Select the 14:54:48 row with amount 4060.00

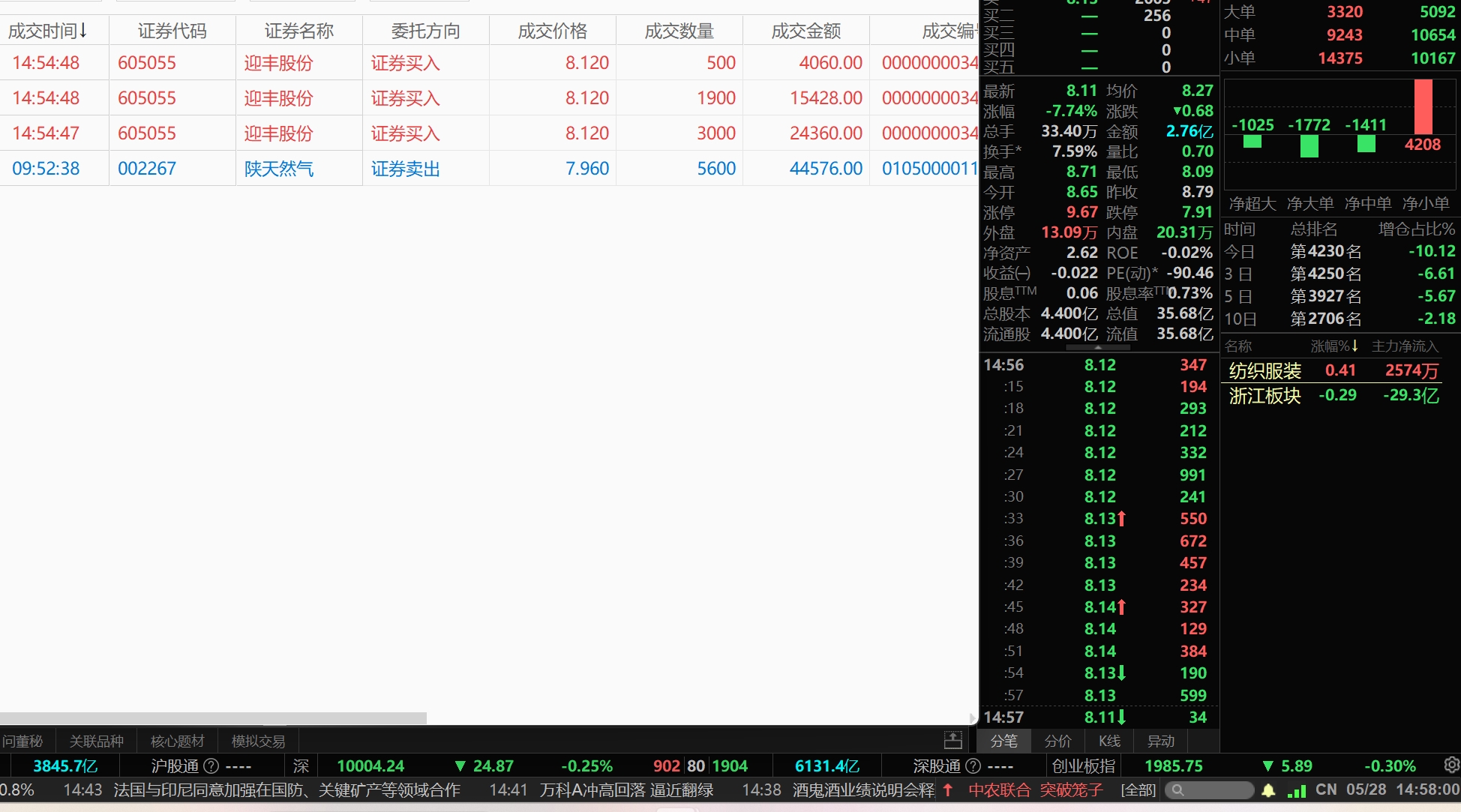489,62
